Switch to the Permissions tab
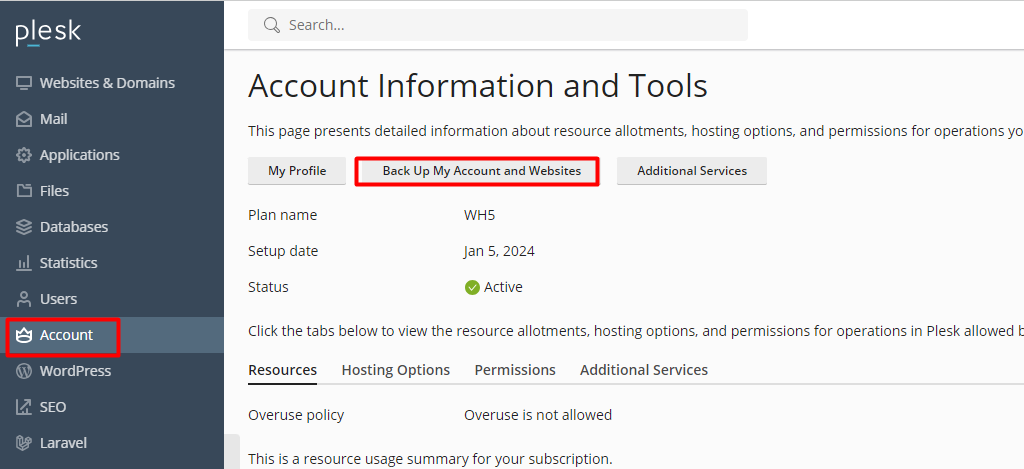The width and height of the screenshot is (1024, 469). 515,370
